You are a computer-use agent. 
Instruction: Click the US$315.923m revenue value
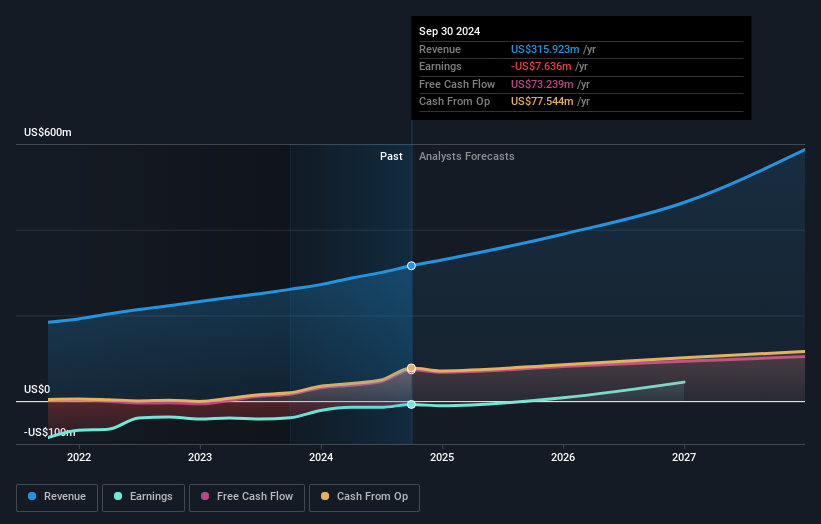(x=545, y=49)
